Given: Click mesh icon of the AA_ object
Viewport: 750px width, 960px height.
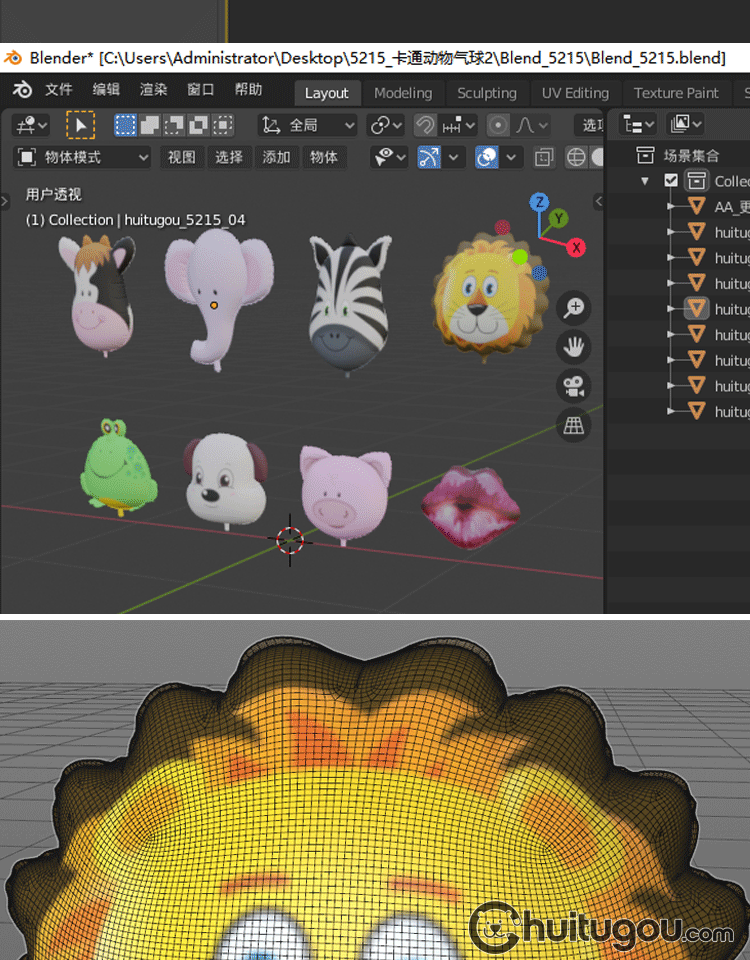Looking at the screenshot, I should [x=697, y=207].
